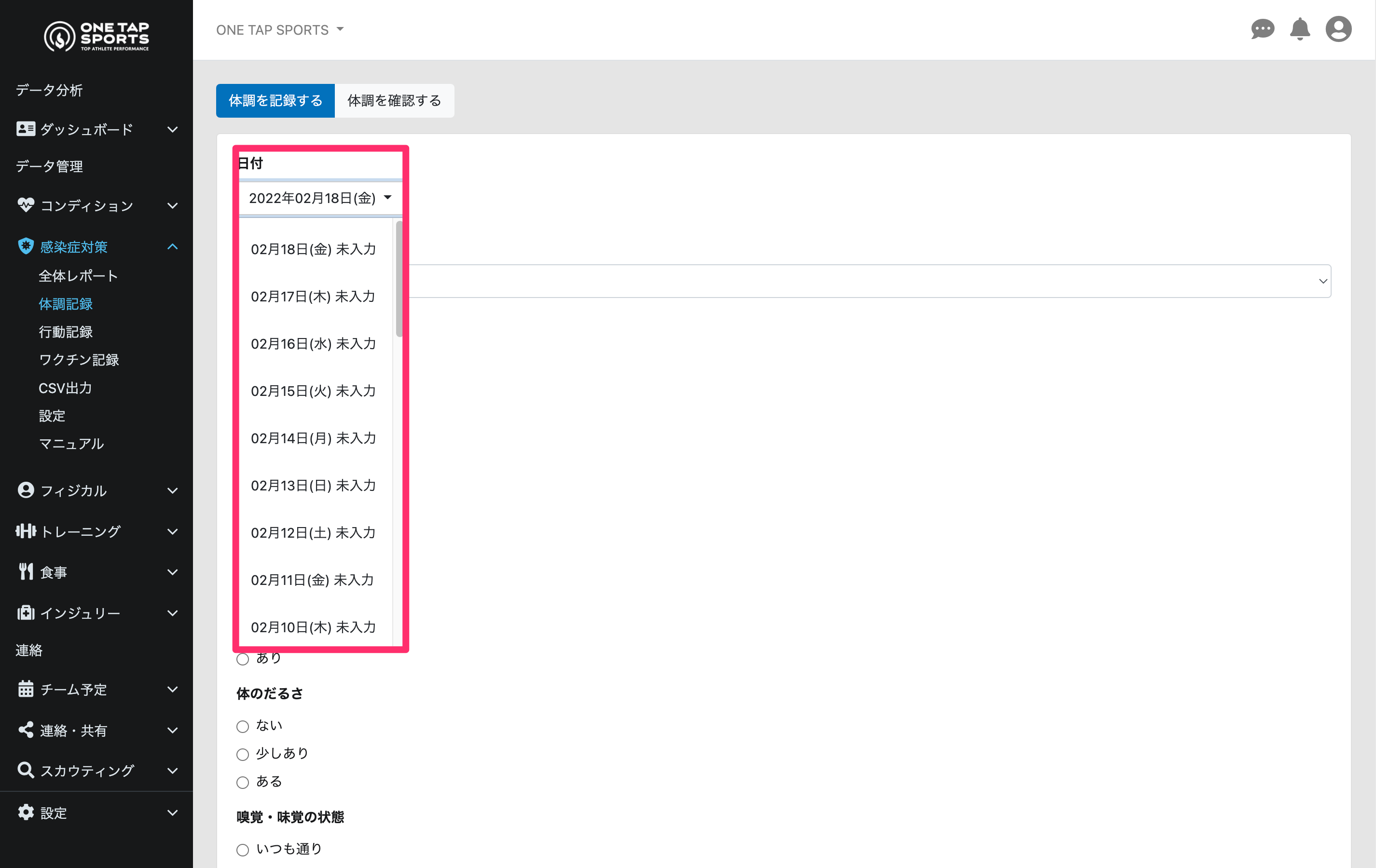This screenshot has height=868, width=1376.
Task: Open the 連絡 sidebar link
Action: 29,651
